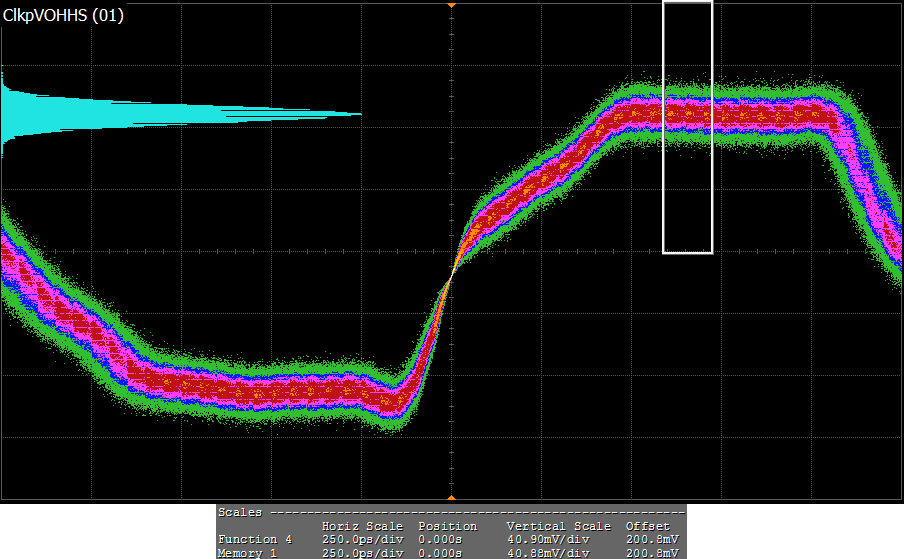Click Function 4 offset 200.8mV value

click(x=653, y=539)
